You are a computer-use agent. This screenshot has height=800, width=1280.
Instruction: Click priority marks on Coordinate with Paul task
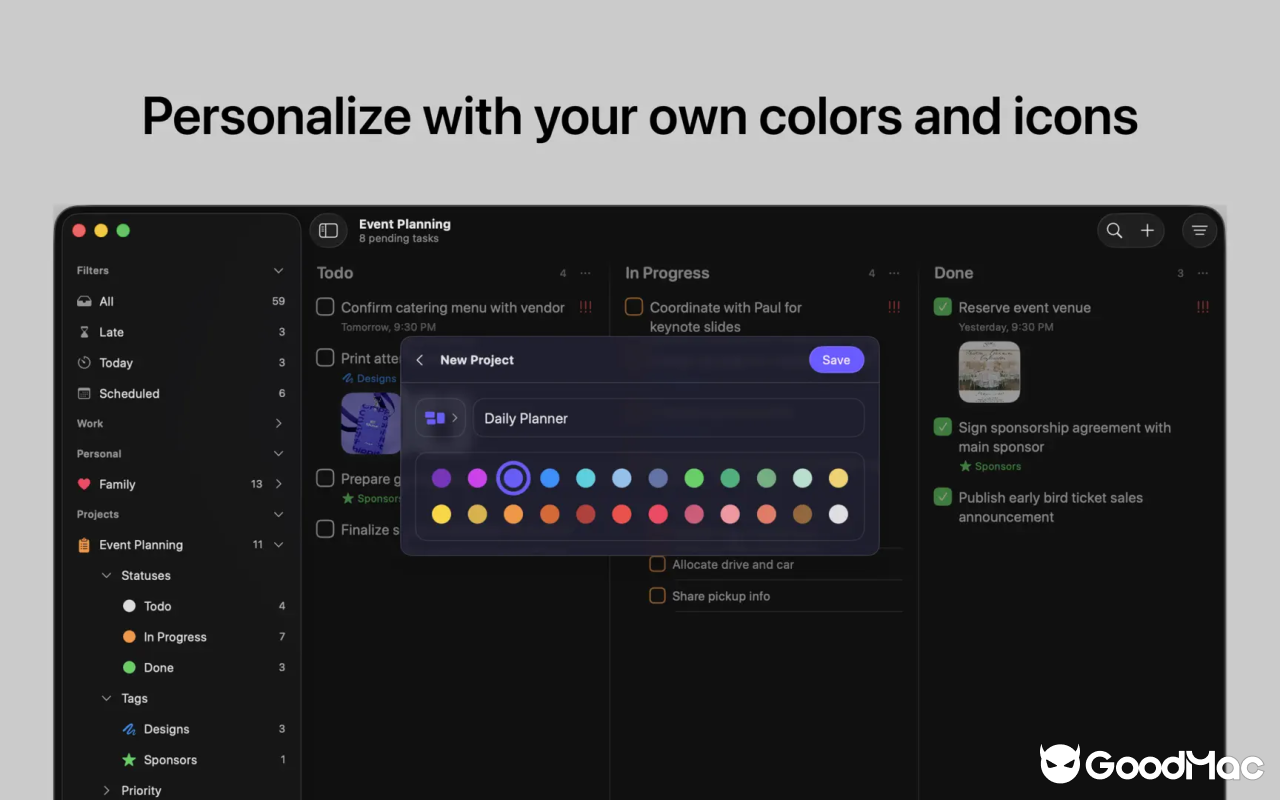point(894,307)
